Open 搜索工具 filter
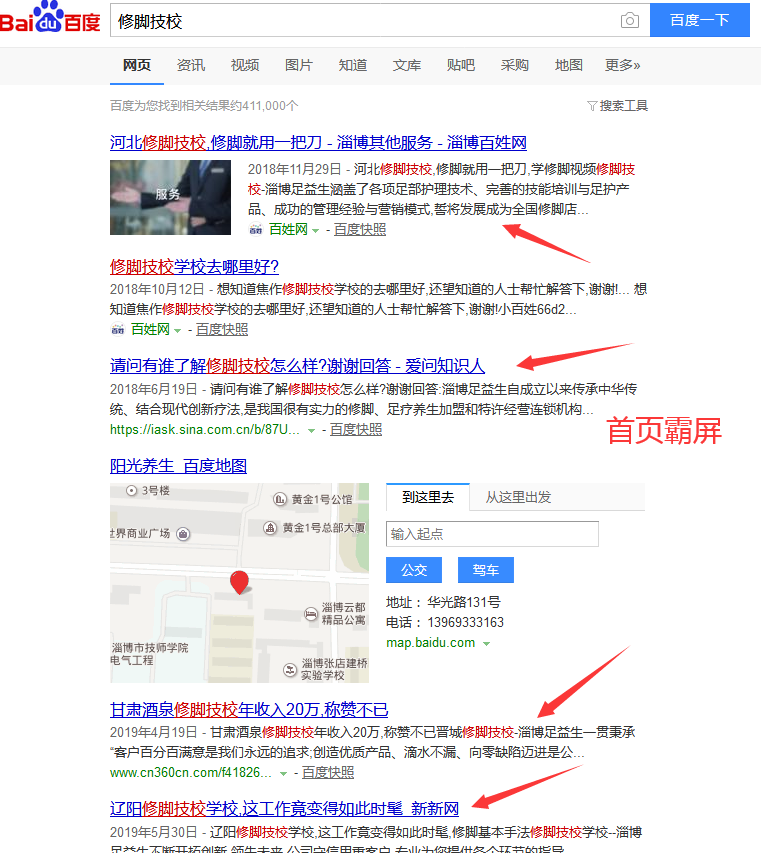This screenshot has width=761, height=853. 617,106
